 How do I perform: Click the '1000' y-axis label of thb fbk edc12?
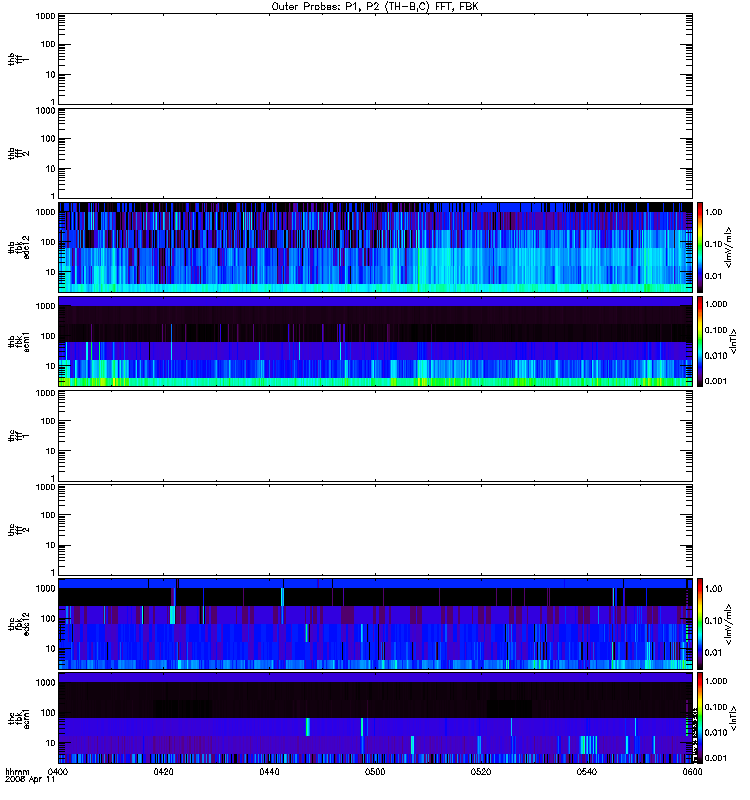coord(45,212)
